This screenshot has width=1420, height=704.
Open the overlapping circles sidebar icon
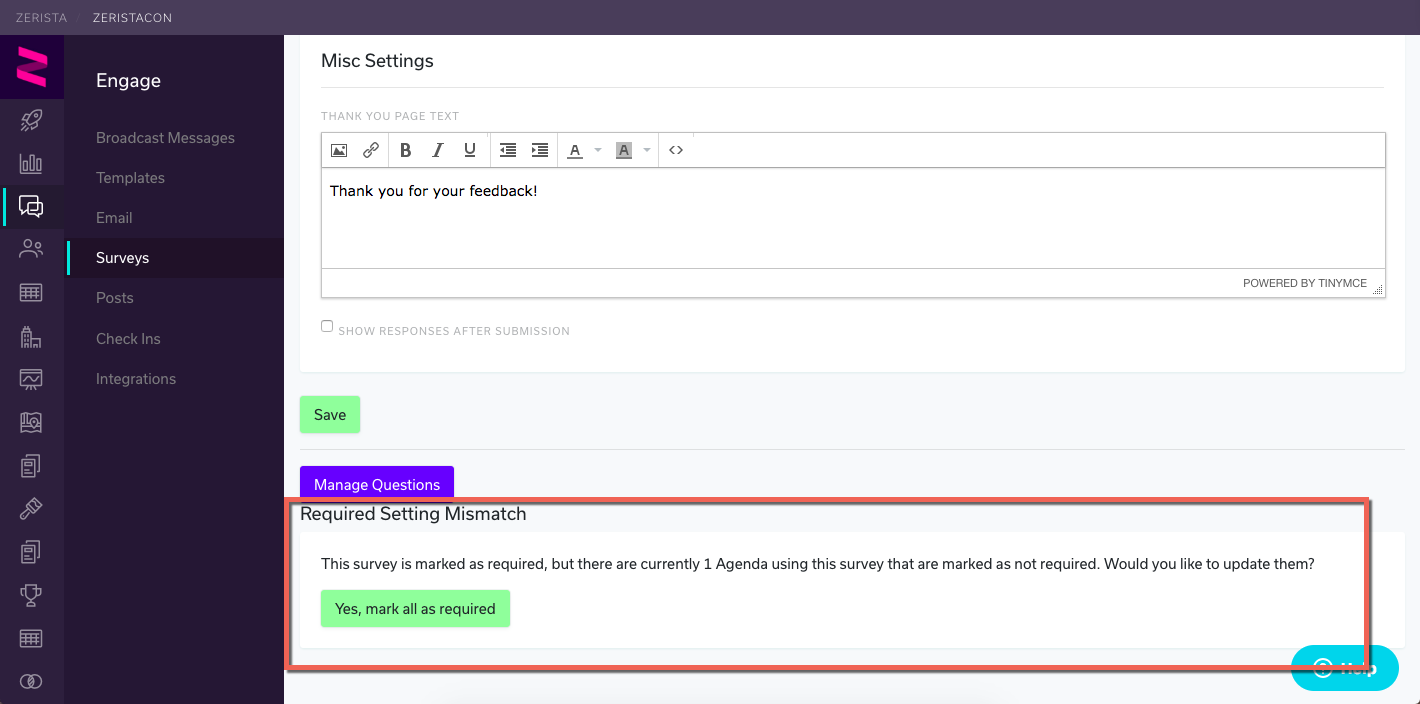[31, 681]
